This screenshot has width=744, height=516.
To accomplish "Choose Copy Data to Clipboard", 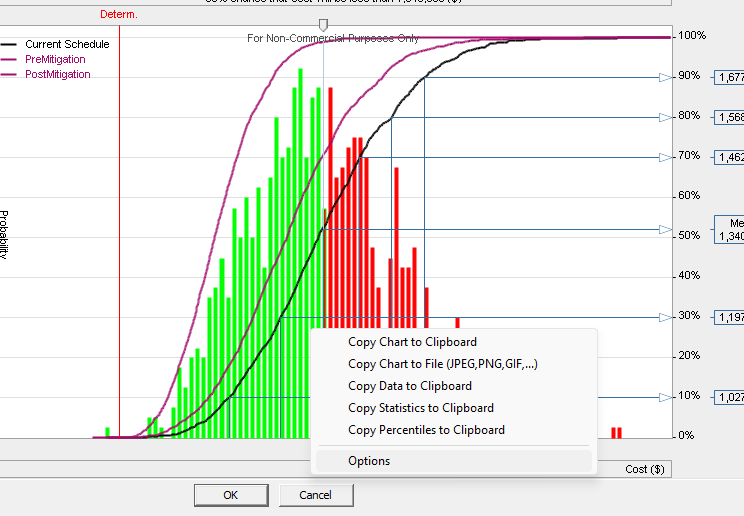I will point(409,386).
